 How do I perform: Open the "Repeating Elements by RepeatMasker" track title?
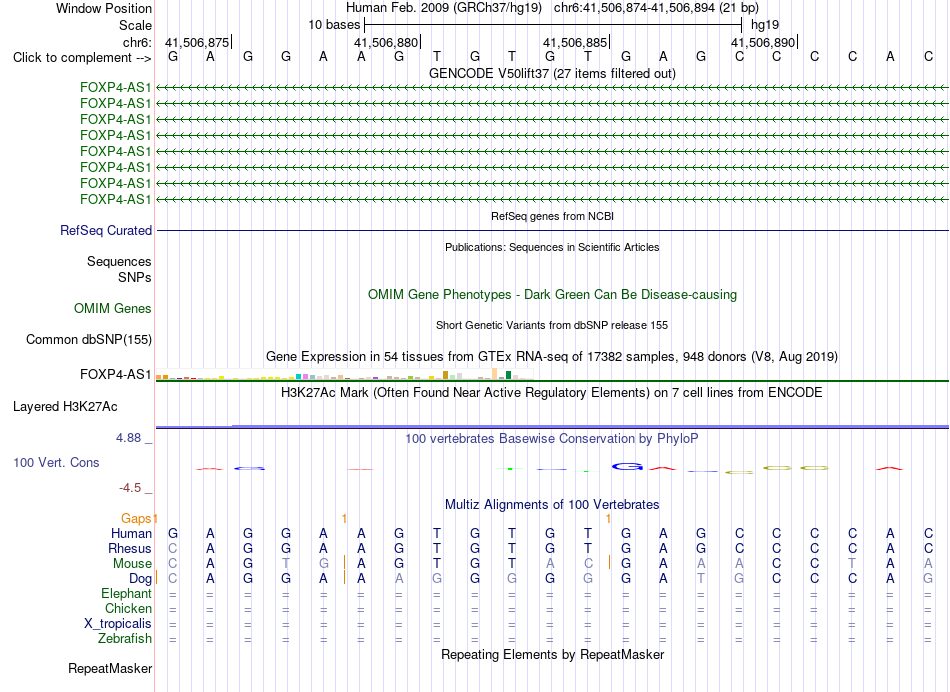[x=552, y=654]
